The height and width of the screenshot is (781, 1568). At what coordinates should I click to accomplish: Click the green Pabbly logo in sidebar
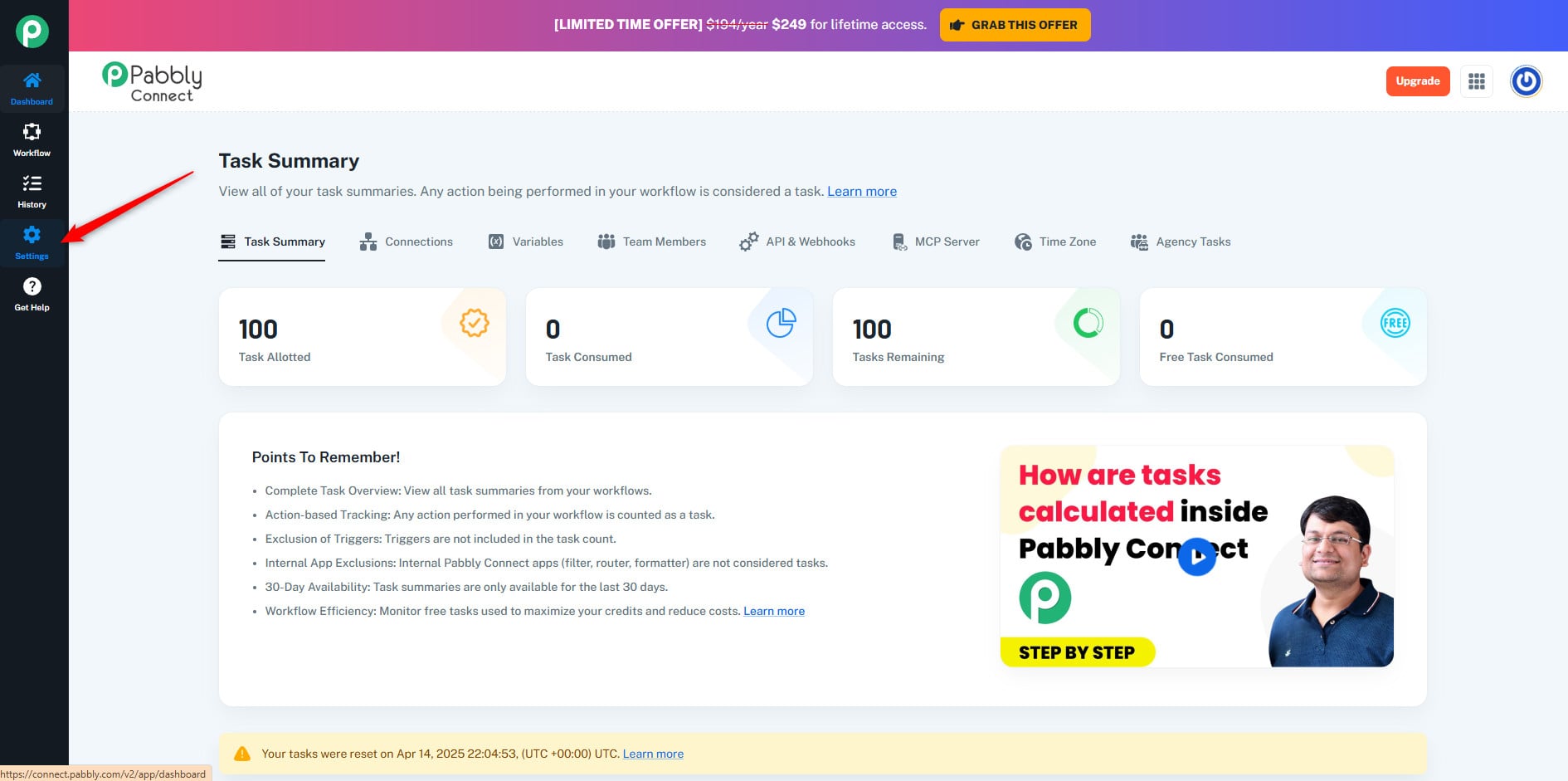(x=32, y=32)
